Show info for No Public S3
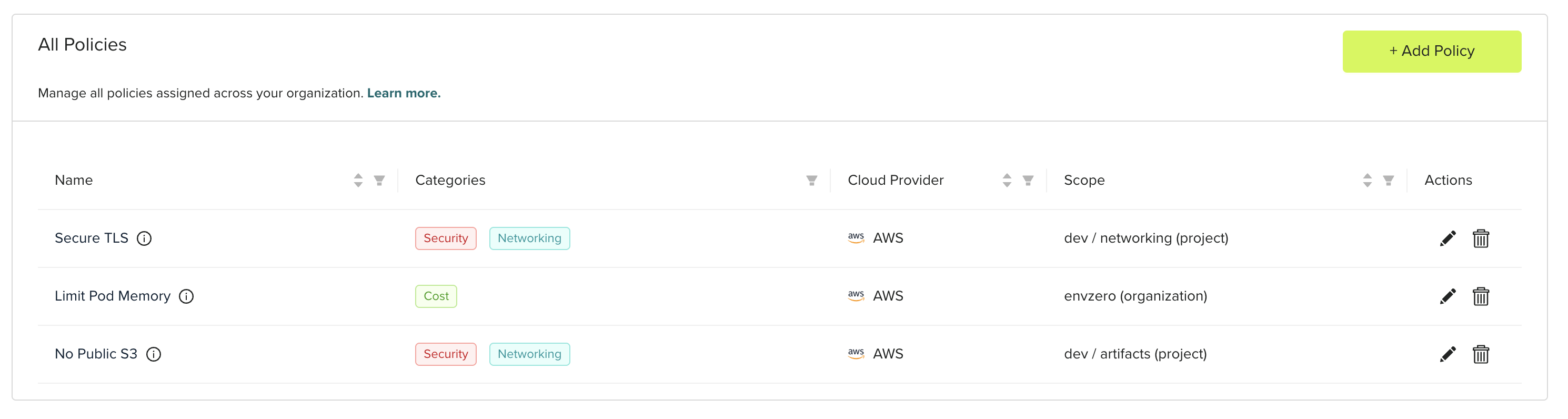The height and width of the screenshot is (419, 1568). (x=154, y=354)
